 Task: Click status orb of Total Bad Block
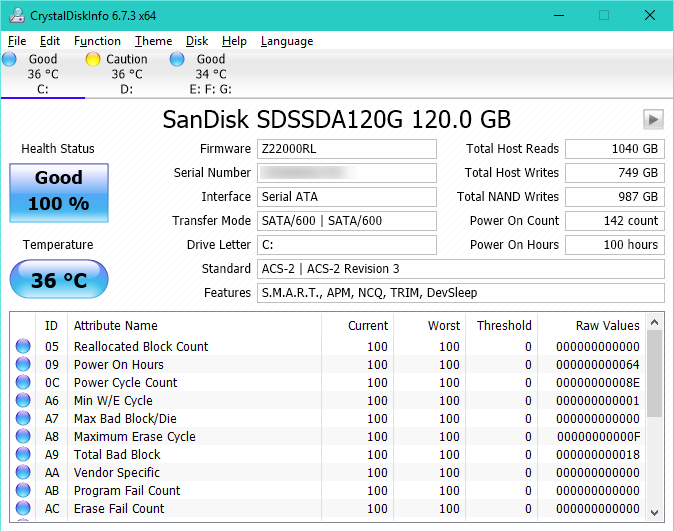23,454
